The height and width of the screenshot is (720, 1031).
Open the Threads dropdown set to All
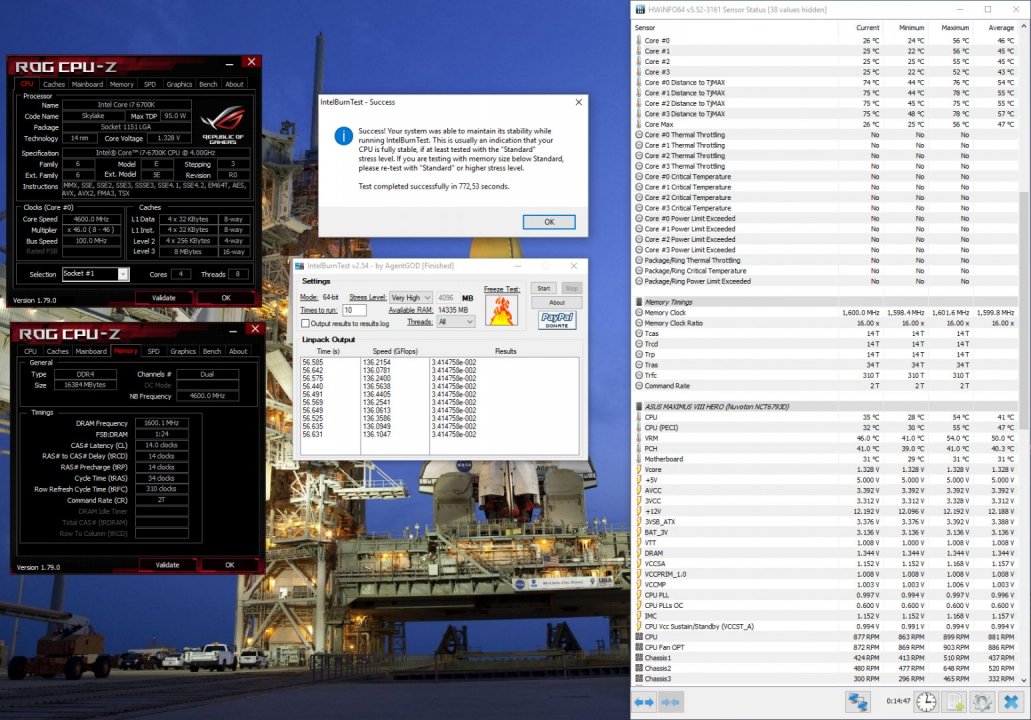click(456, 322)
